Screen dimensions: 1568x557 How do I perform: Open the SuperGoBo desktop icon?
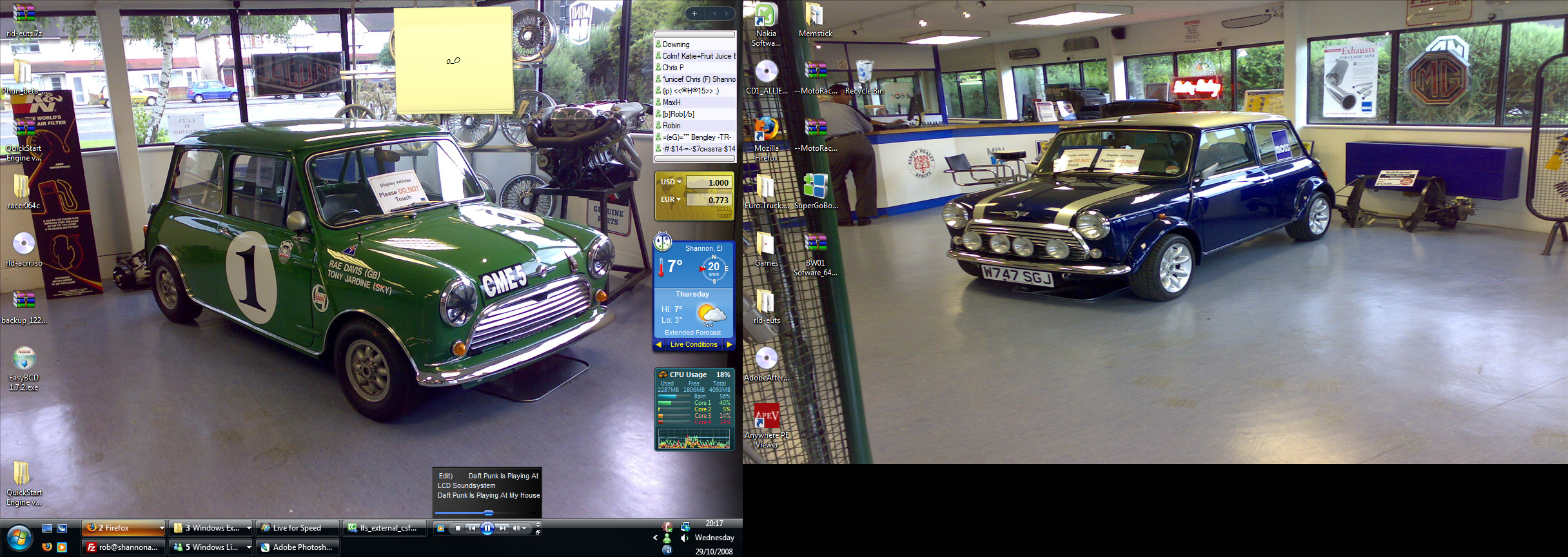pyautogui.click(x=816, y=192)
